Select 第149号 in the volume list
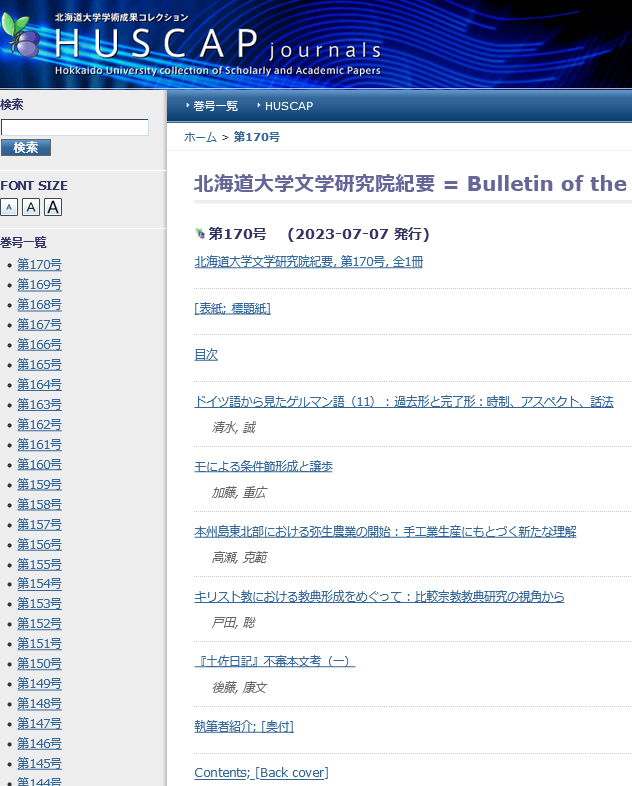 40,683
